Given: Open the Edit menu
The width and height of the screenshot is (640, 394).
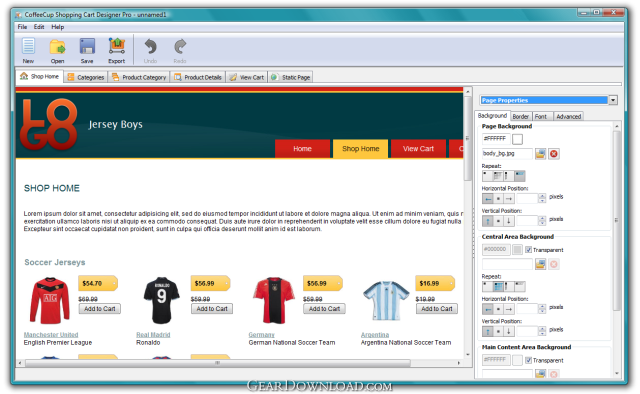Looking at the screenshot, I should click(x=39, y=27).
